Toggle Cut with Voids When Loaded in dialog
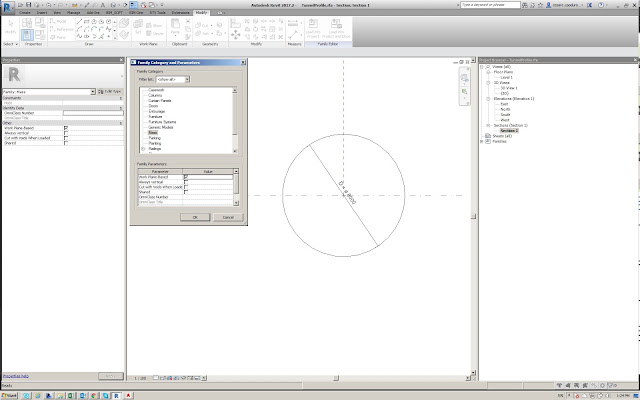 (x=186, y=187)
